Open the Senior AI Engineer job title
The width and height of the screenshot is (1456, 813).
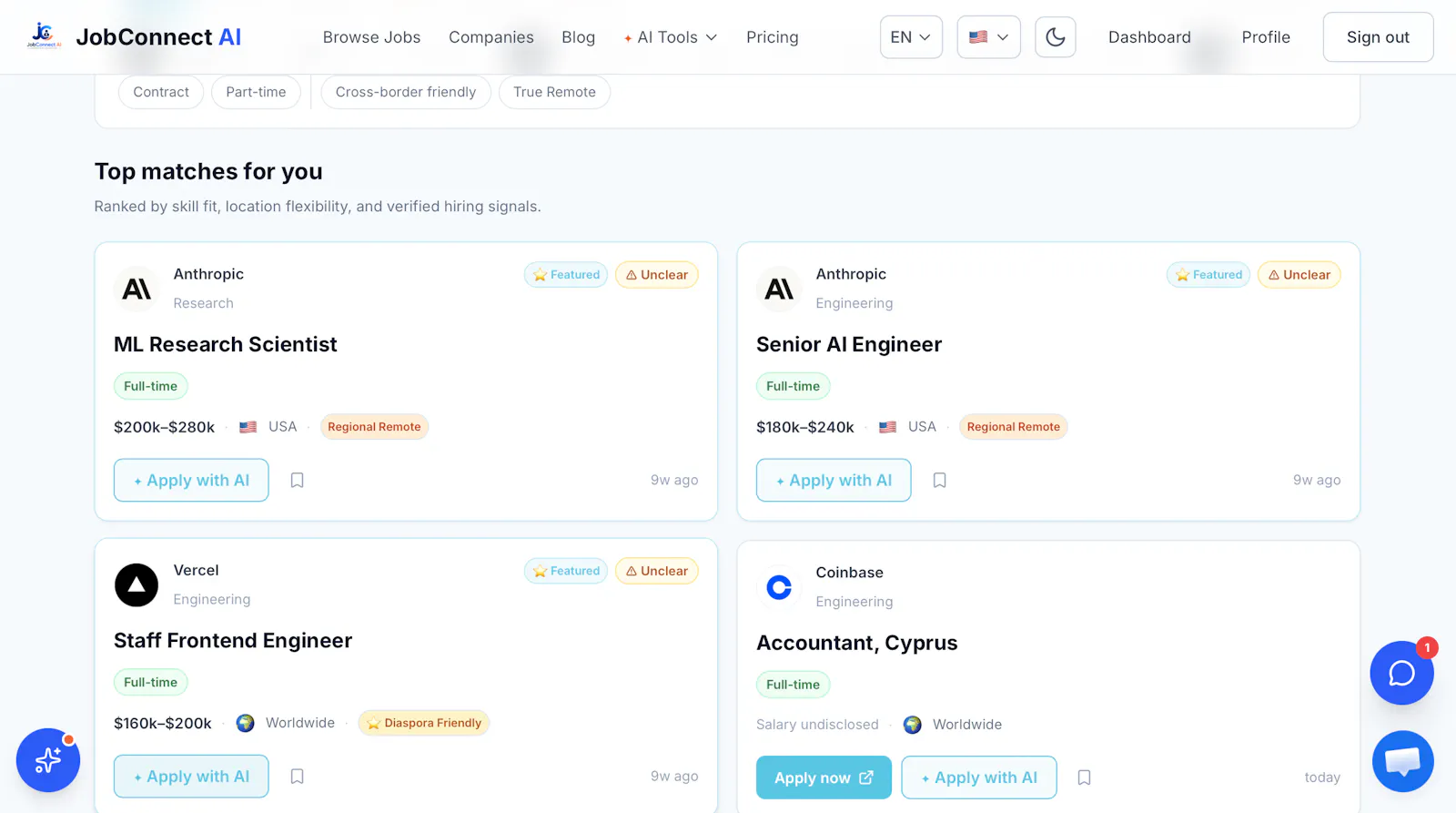tap(849, 344)
